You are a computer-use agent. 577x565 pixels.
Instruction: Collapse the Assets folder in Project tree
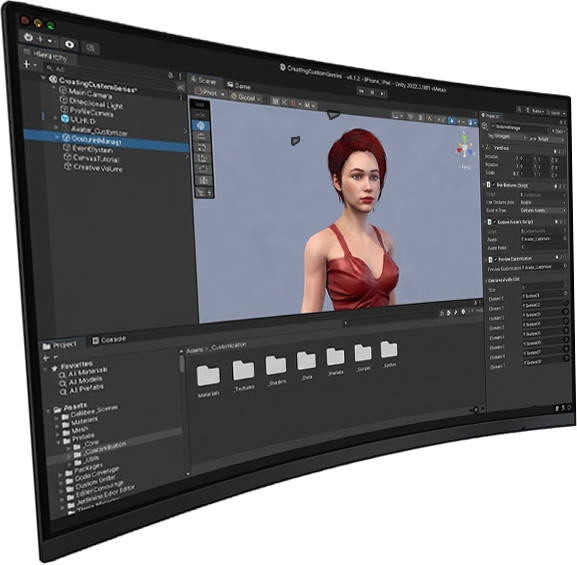(x=48, y=410)
